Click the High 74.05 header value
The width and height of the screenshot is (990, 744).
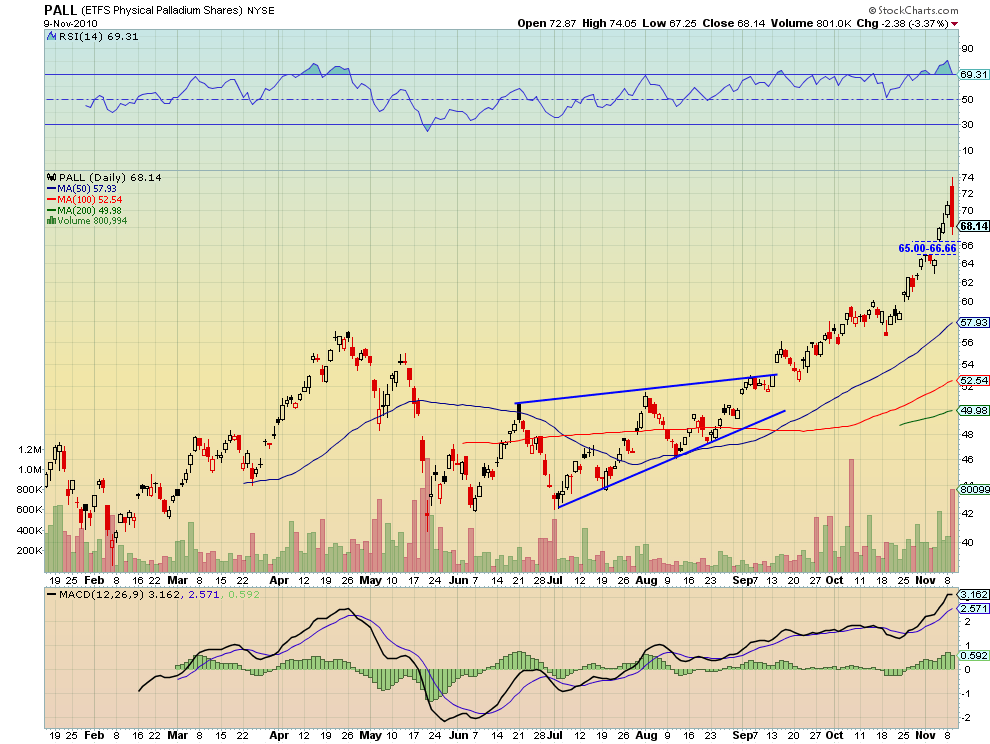tap(609, 23)
